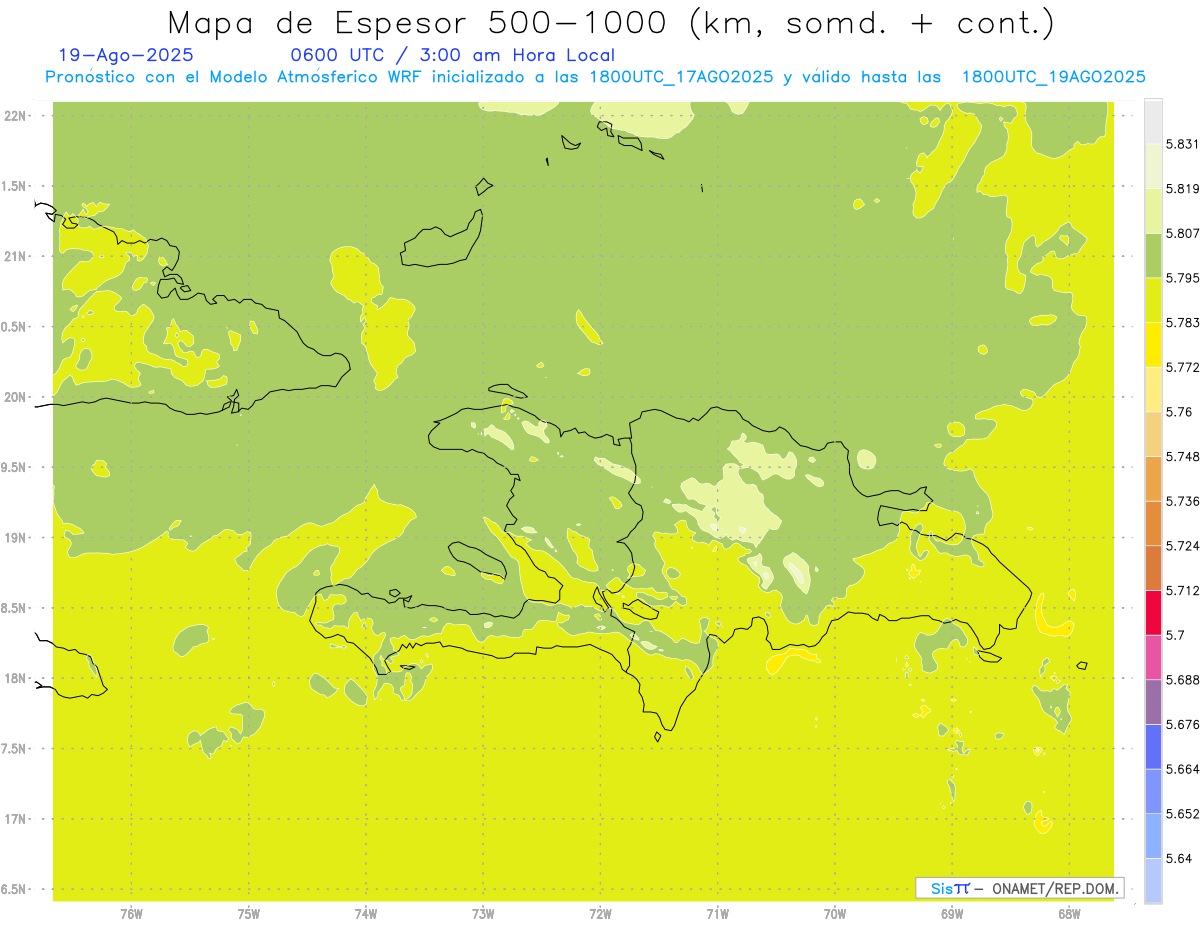Screen dimensions: 1200x927
Task: Click the legend value 5.736
Action: coord(1182,501)
